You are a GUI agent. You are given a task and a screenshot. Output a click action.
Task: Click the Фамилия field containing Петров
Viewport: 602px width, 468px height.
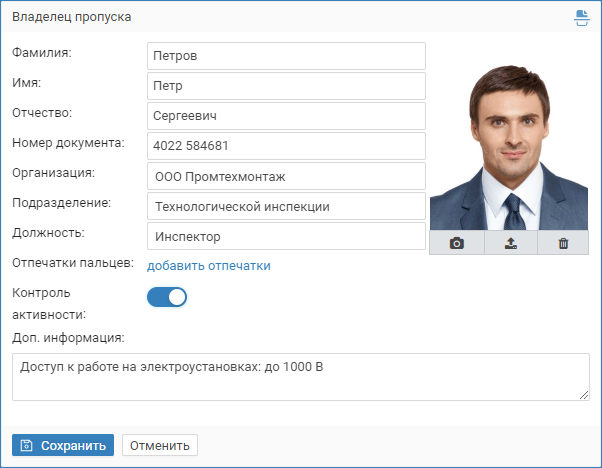(285, 56)
